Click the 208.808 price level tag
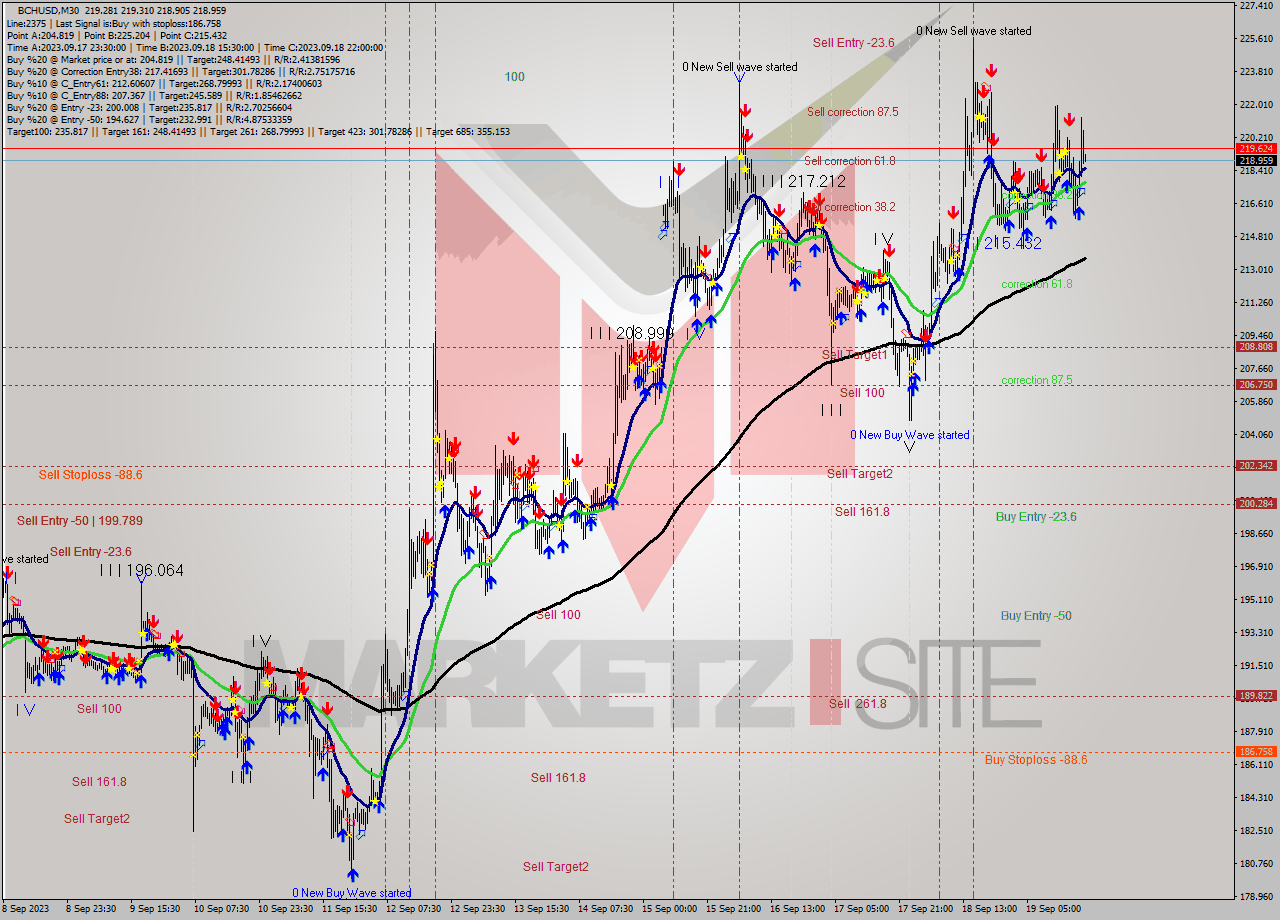Screen dimensions: 1280x920 pos(1256,347)
